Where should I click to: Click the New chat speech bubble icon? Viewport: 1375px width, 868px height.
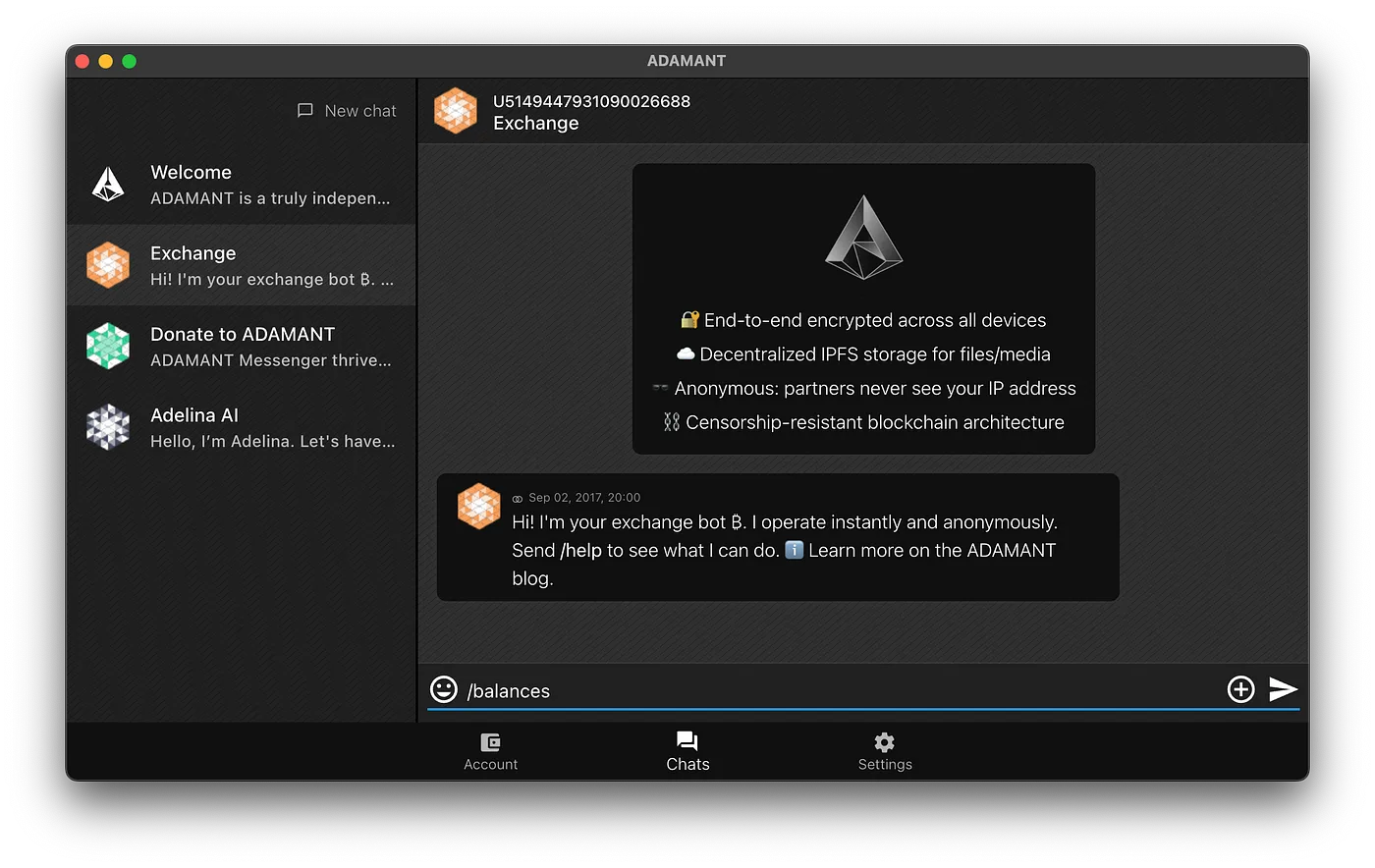(305, 111)
